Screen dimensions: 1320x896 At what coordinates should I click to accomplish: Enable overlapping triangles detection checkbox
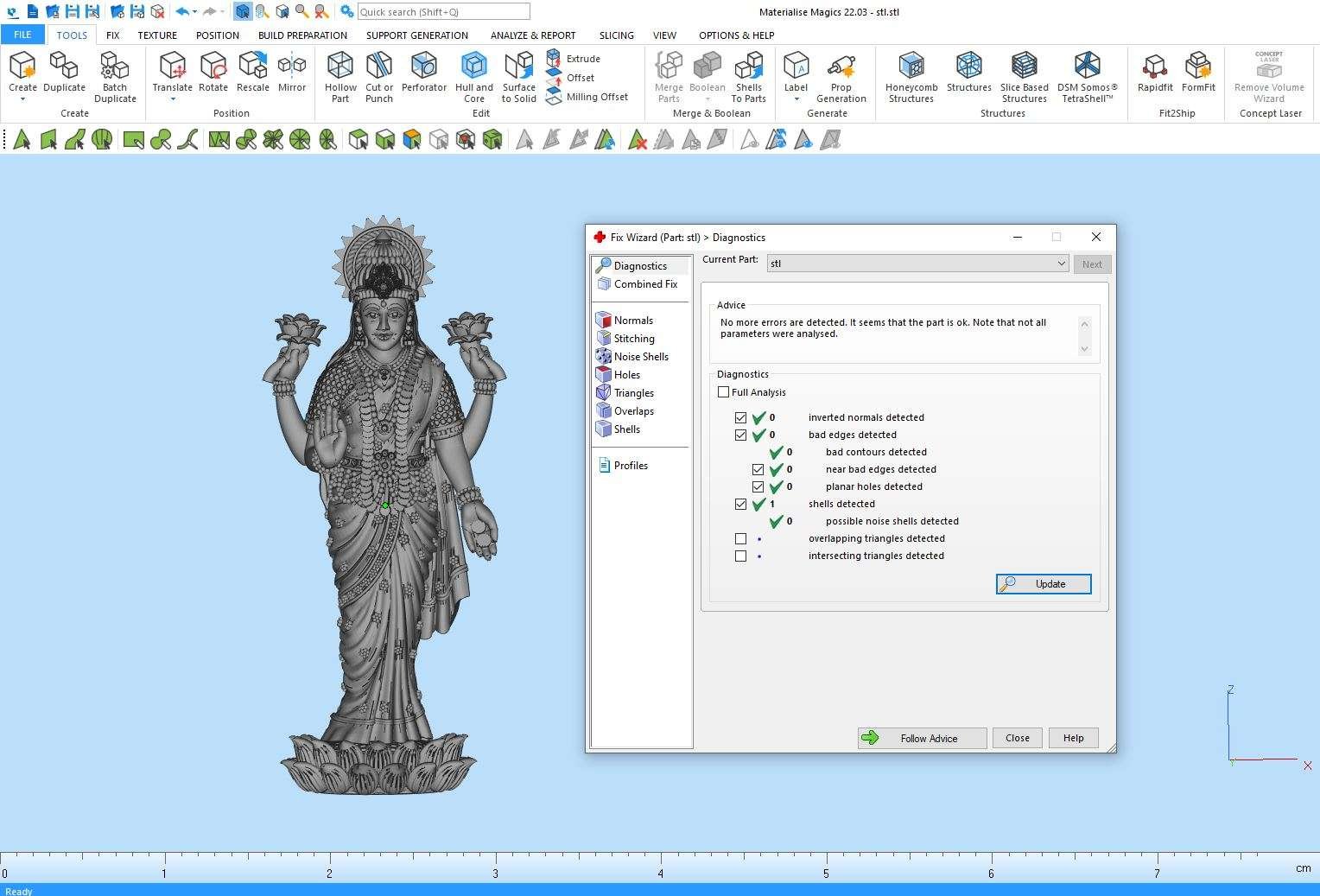pos(741,538)
